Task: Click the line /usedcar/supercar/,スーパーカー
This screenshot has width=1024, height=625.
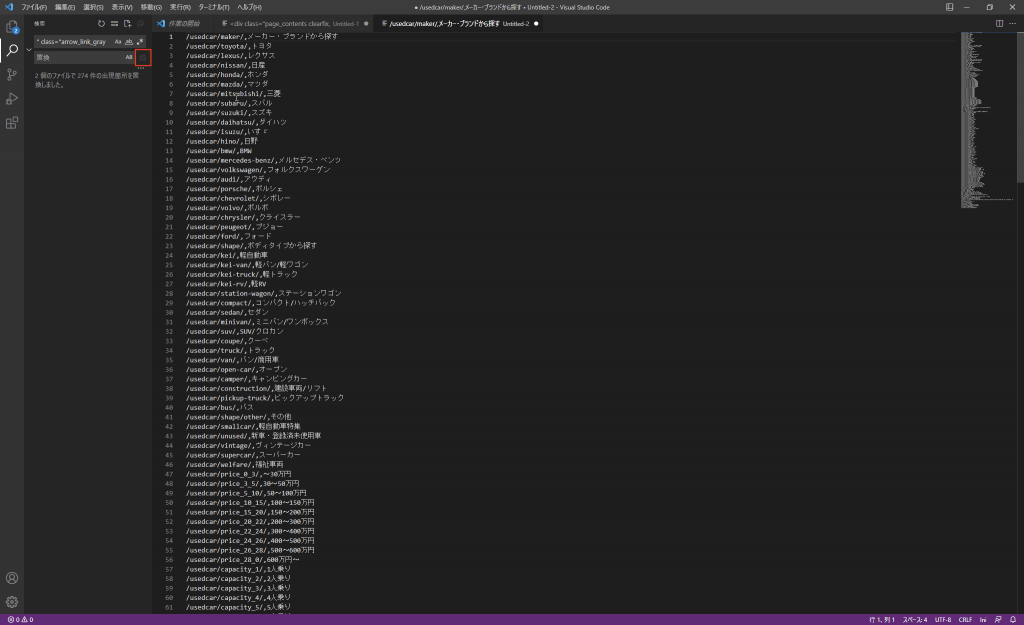Action: click(x=243, y=455)
